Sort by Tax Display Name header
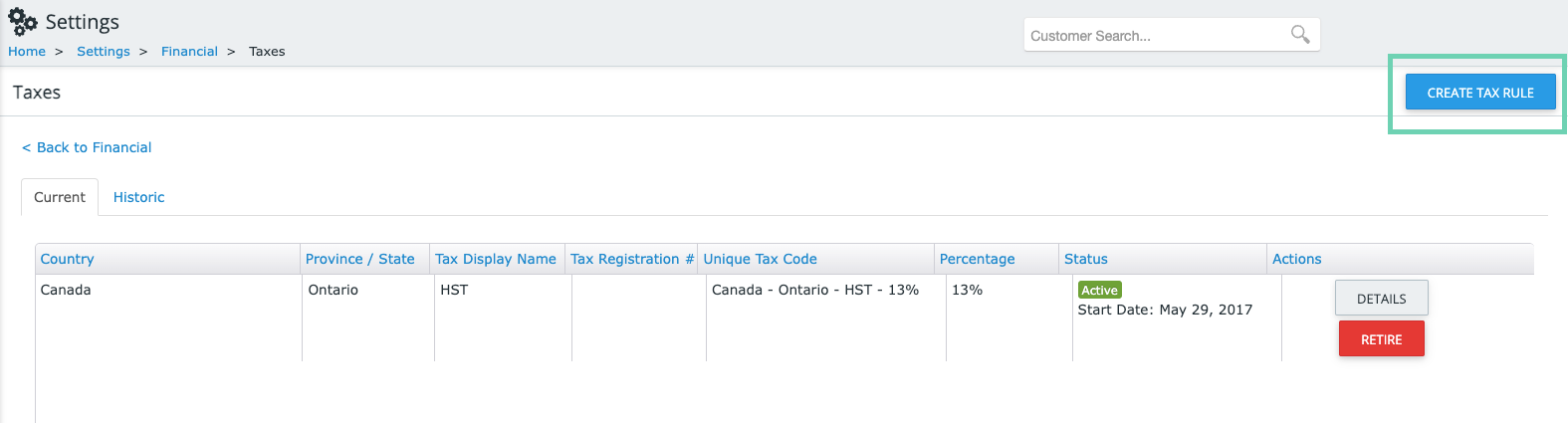The height and width of the screenshot is (423, 1568). tap(495, 259)
